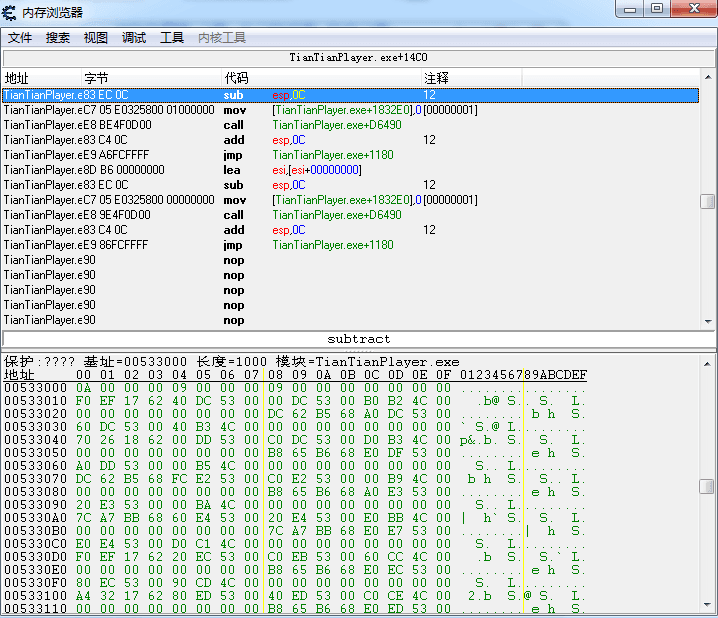Image resolution: width=718 pixels, height=618 pixels.
Task: Select highlighted sub esp,0C instruction row
Action: (x=351, y=95)
